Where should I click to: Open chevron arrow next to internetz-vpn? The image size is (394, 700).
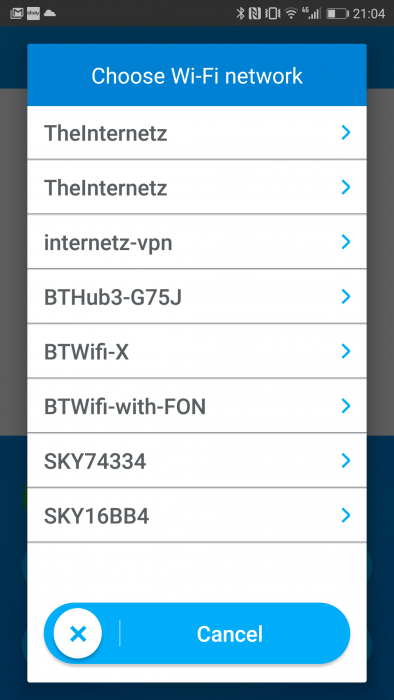(345, 242)
